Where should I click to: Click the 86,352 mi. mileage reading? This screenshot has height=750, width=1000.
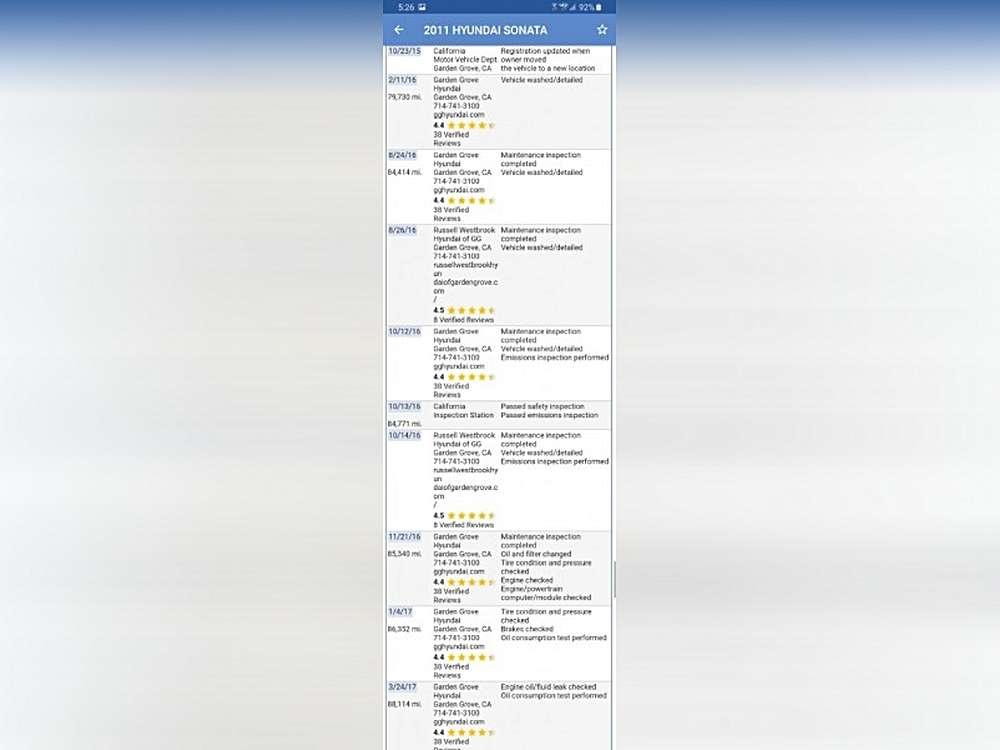click(x=404, y=629)
